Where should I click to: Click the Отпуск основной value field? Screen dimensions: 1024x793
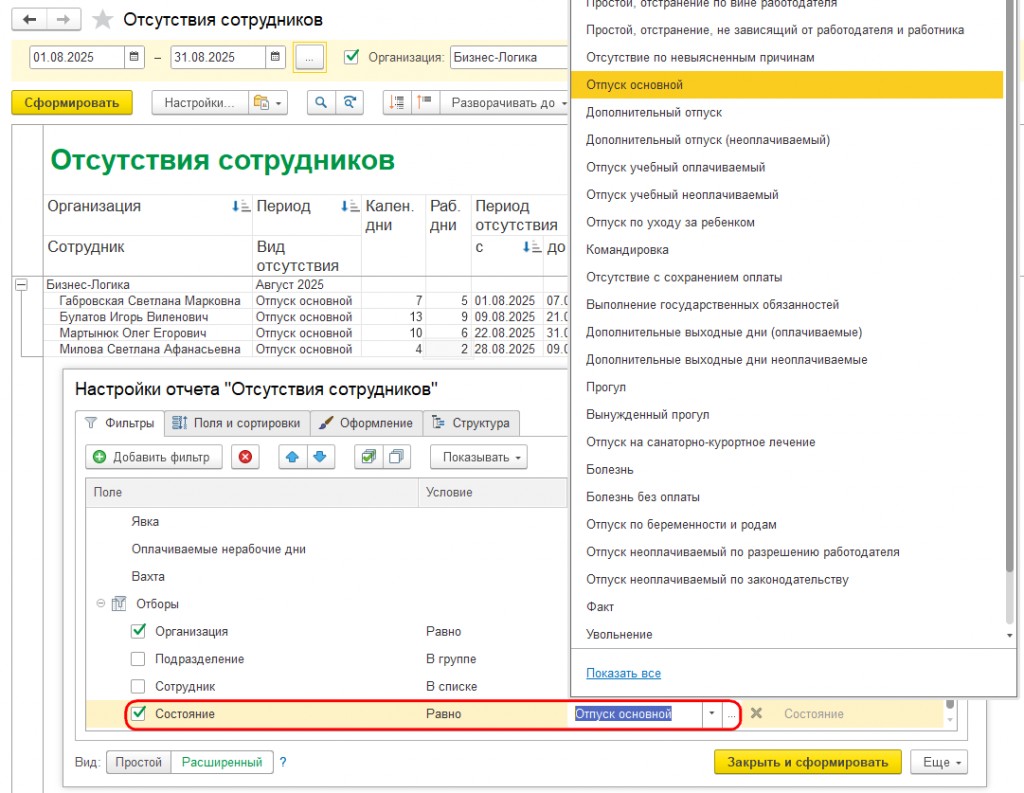coord(637,714)
